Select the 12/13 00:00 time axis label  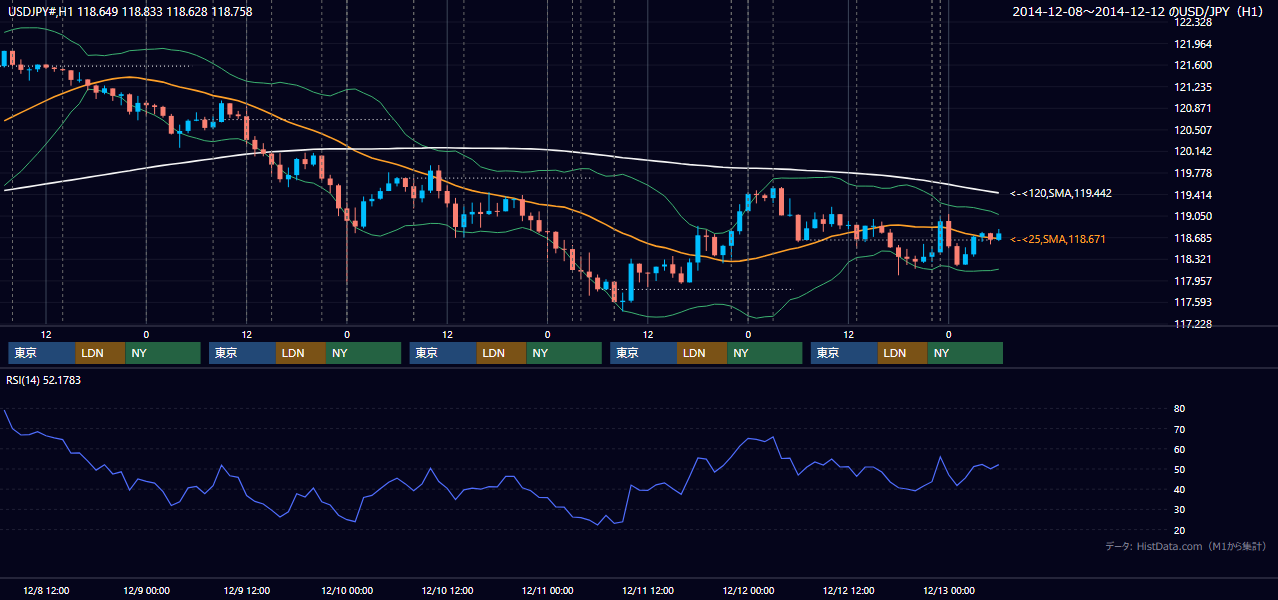949,590
